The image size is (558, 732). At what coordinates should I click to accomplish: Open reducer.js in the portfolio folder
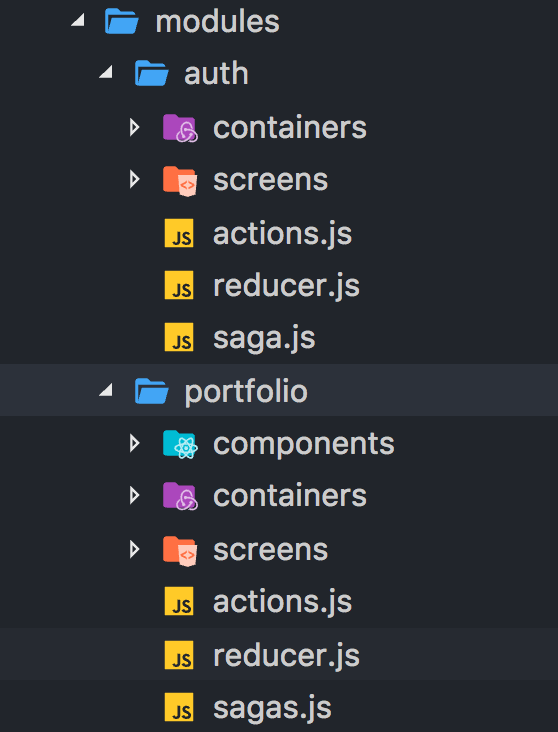coord(286,655)
